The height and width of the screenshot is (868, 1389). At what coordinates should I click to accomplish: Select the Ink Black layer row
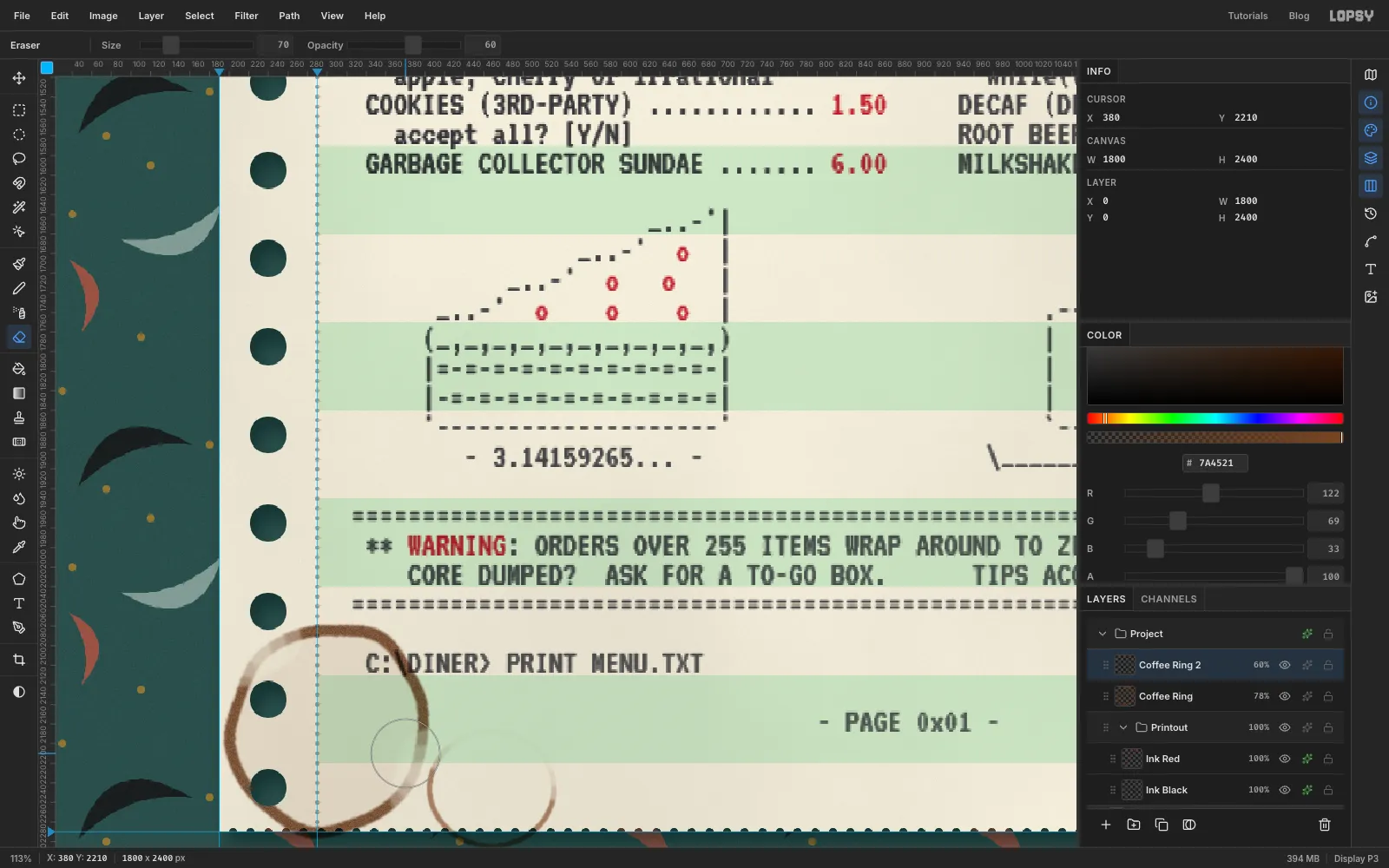(x=1215, y=790)
